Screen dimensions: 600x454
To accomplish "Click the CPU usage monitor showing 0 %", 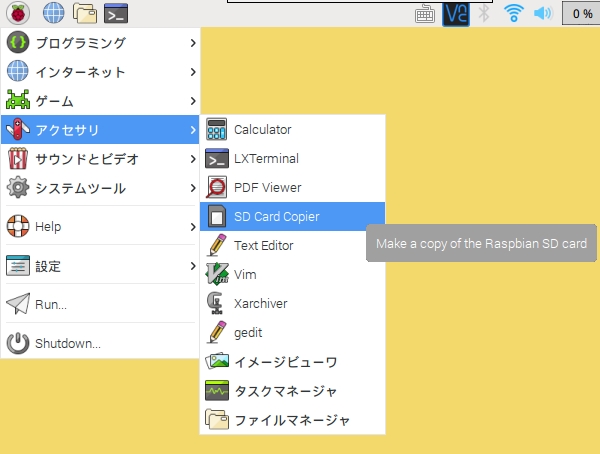I will click(x=581, y=13).
